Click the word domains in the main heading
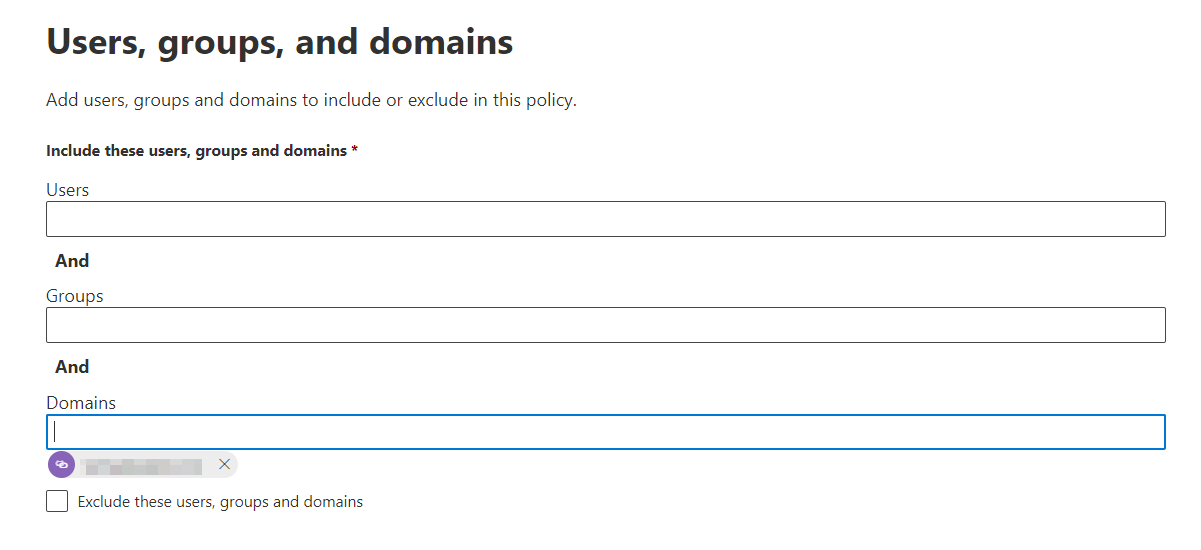This screenshot has height=550, width=1201. [441, 42]
